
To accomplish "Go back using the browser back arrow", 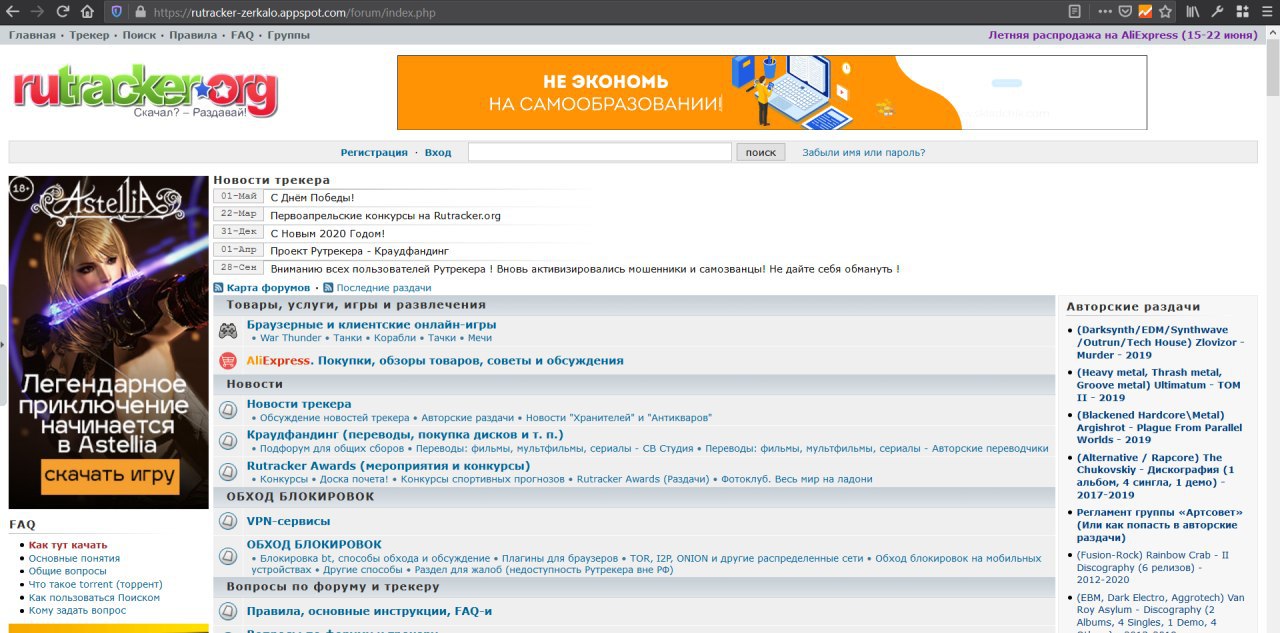I will point(11,12).
